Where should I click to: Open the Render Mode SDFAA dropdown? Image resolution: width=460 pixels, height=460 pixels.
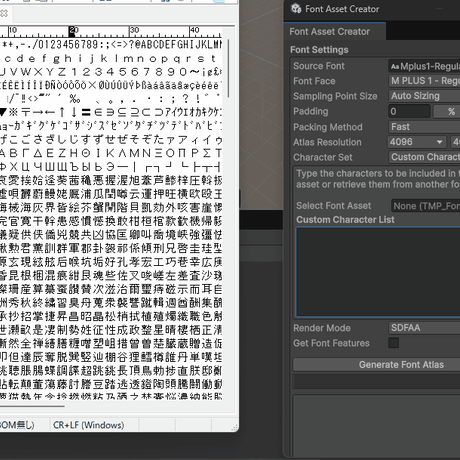pos(424,328)
